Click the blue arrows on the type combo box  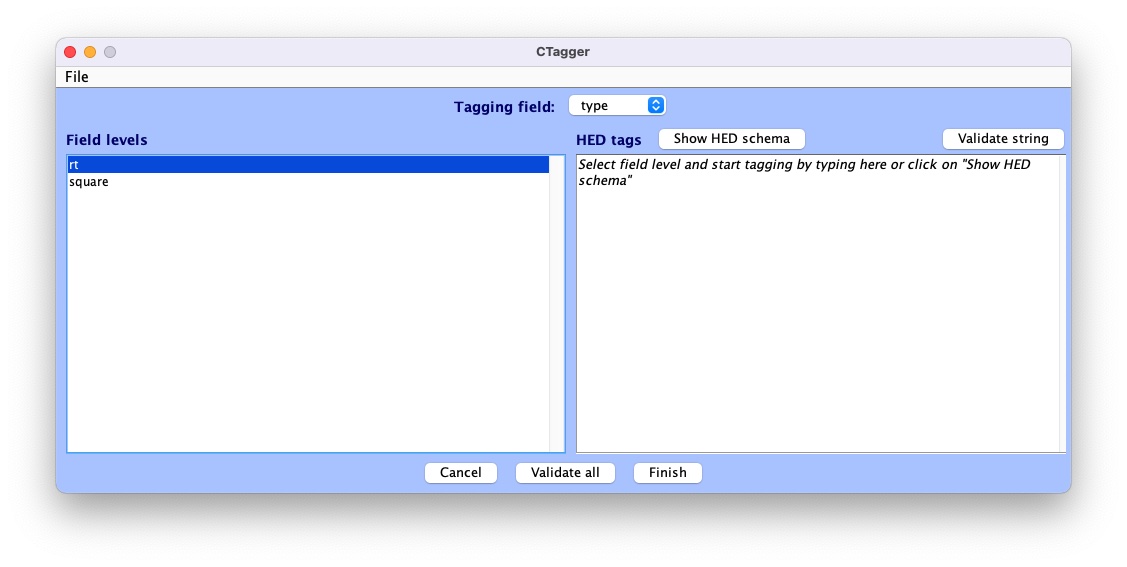click(655, 106)
